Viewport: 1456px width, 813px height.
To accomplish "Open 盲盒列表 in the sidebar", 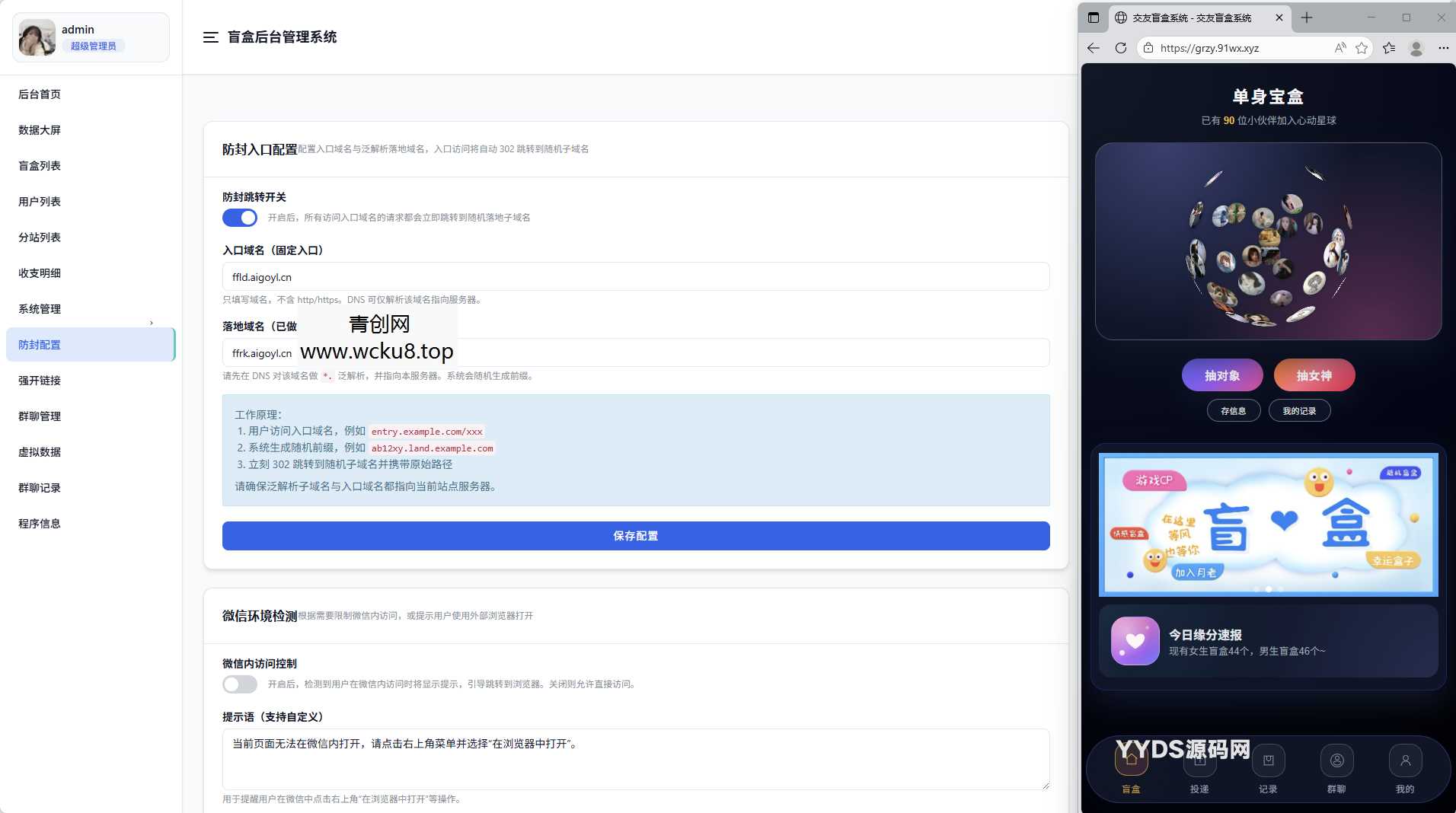I will (x=40, y=166).
